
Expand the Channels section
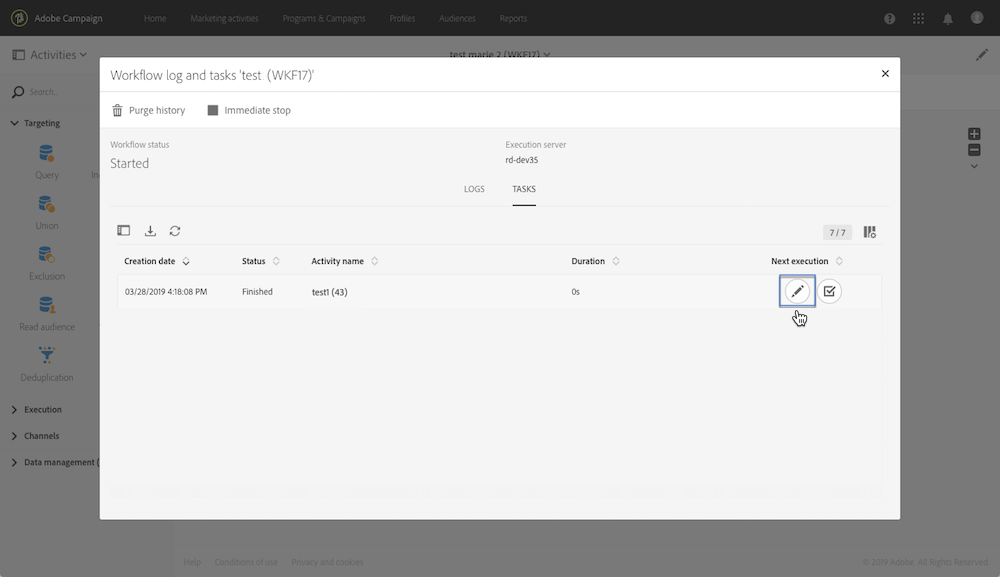[14, 436]
